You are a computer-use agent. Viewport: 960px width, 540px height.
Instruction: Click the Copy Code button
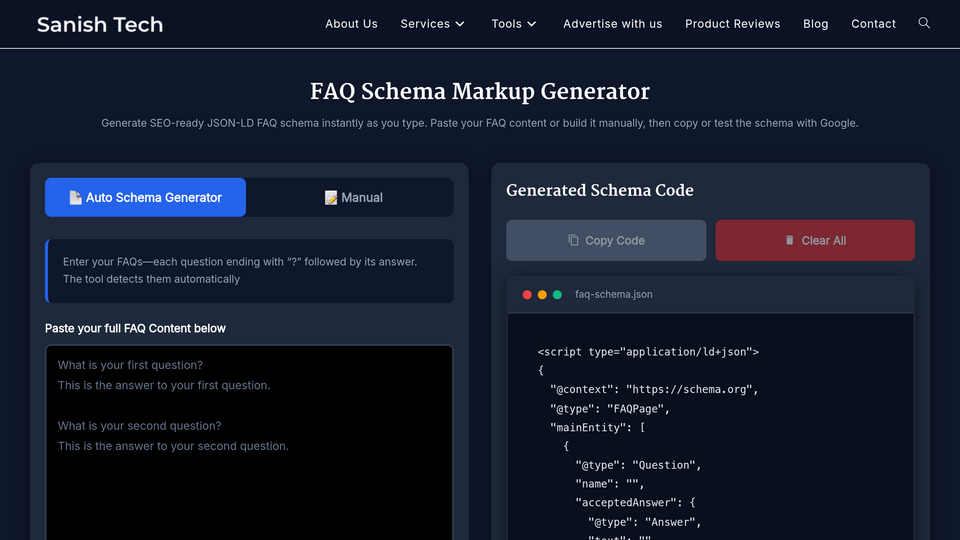(x=606, y=241)
